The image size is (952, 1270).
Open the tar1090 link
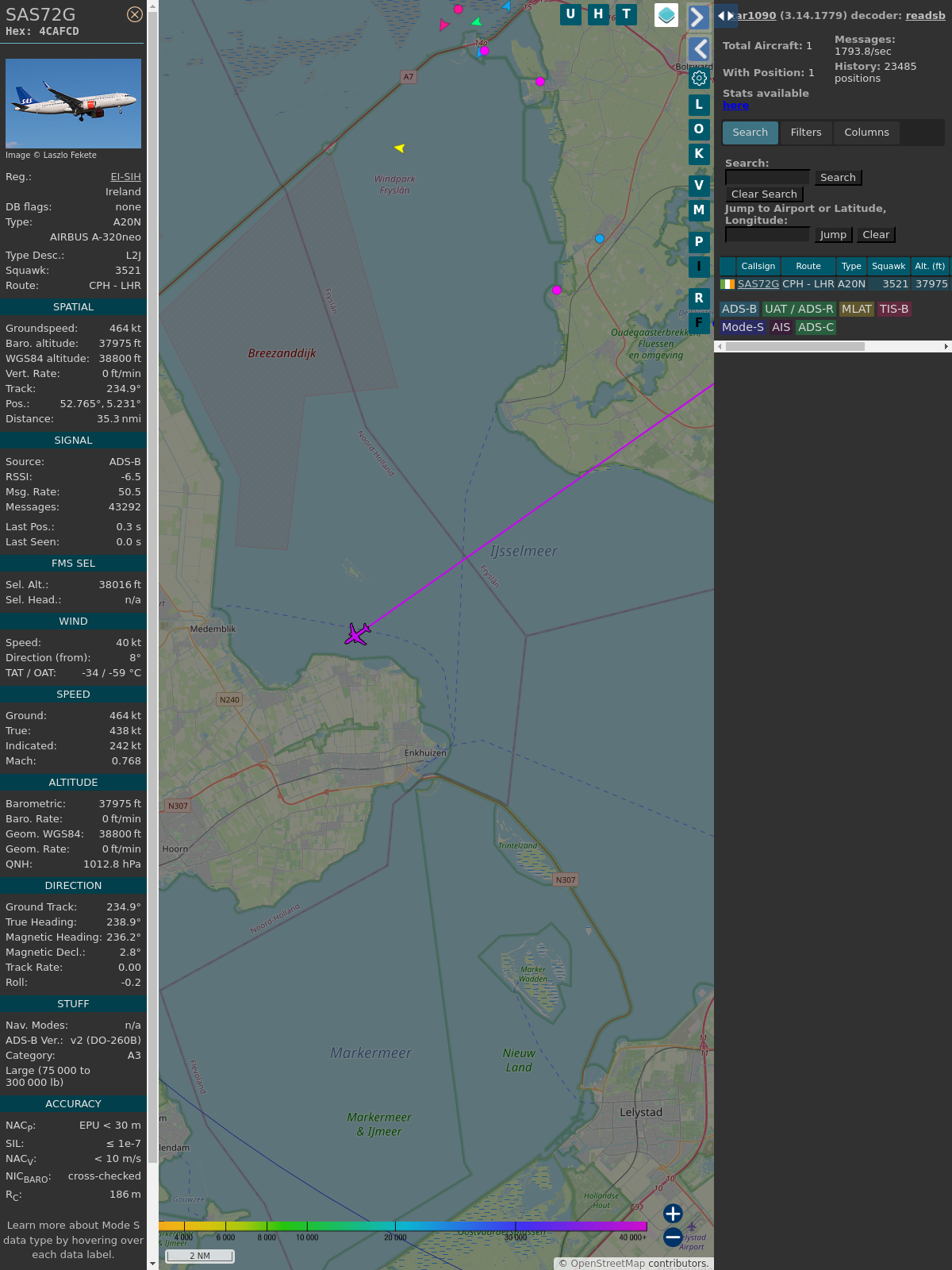pos(756,15)
